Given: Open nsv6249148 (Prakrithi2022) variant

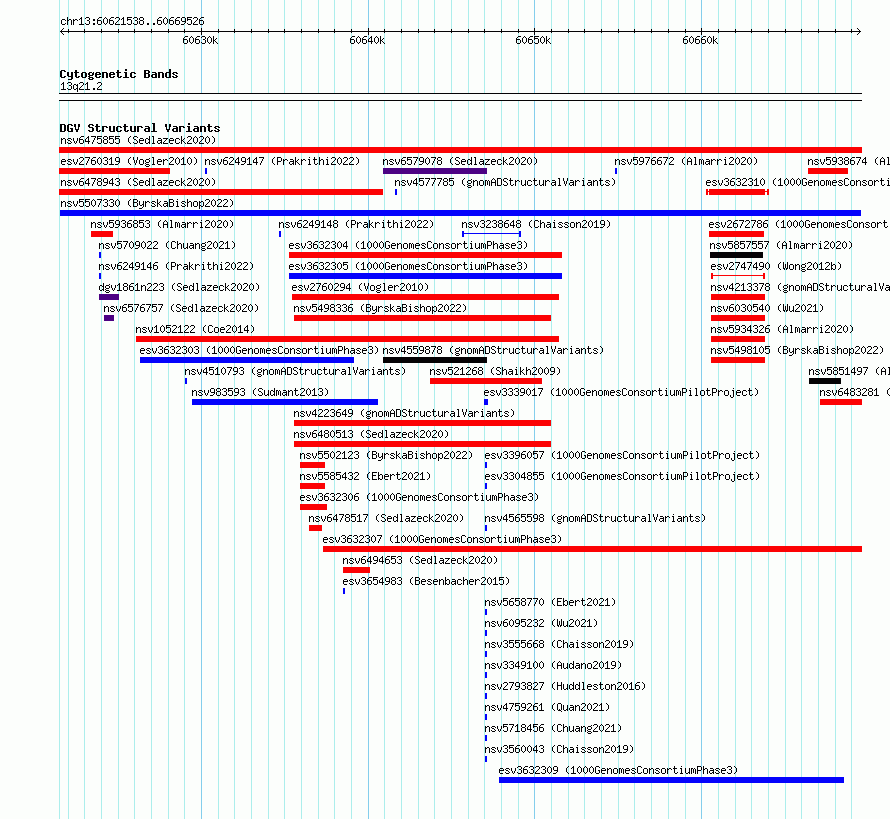Looking at the screenshot, I should pyautogui.click(x=356, y=224).
